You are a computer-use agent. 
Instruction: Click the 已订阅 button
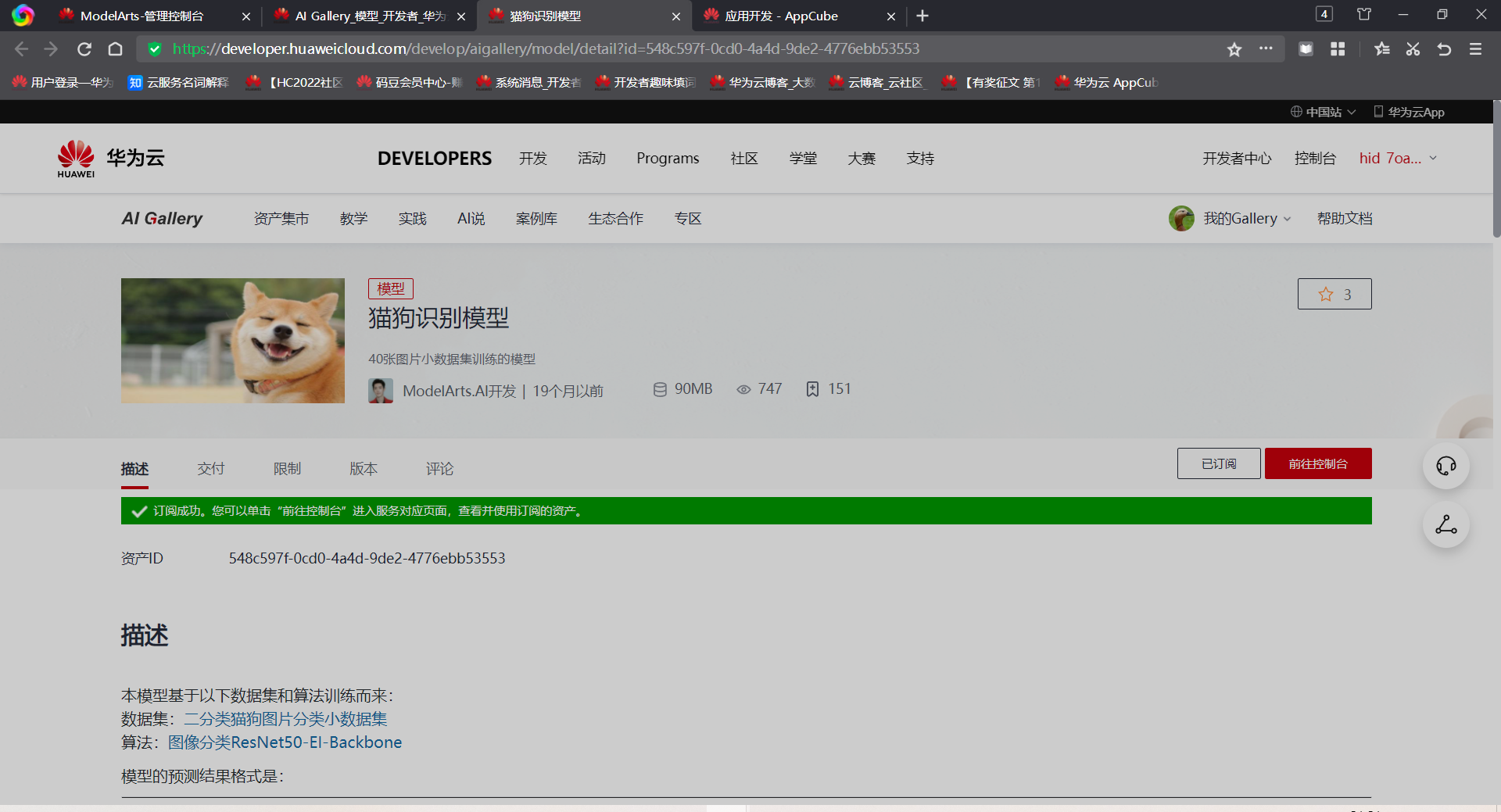click(x=1219, y=463)
